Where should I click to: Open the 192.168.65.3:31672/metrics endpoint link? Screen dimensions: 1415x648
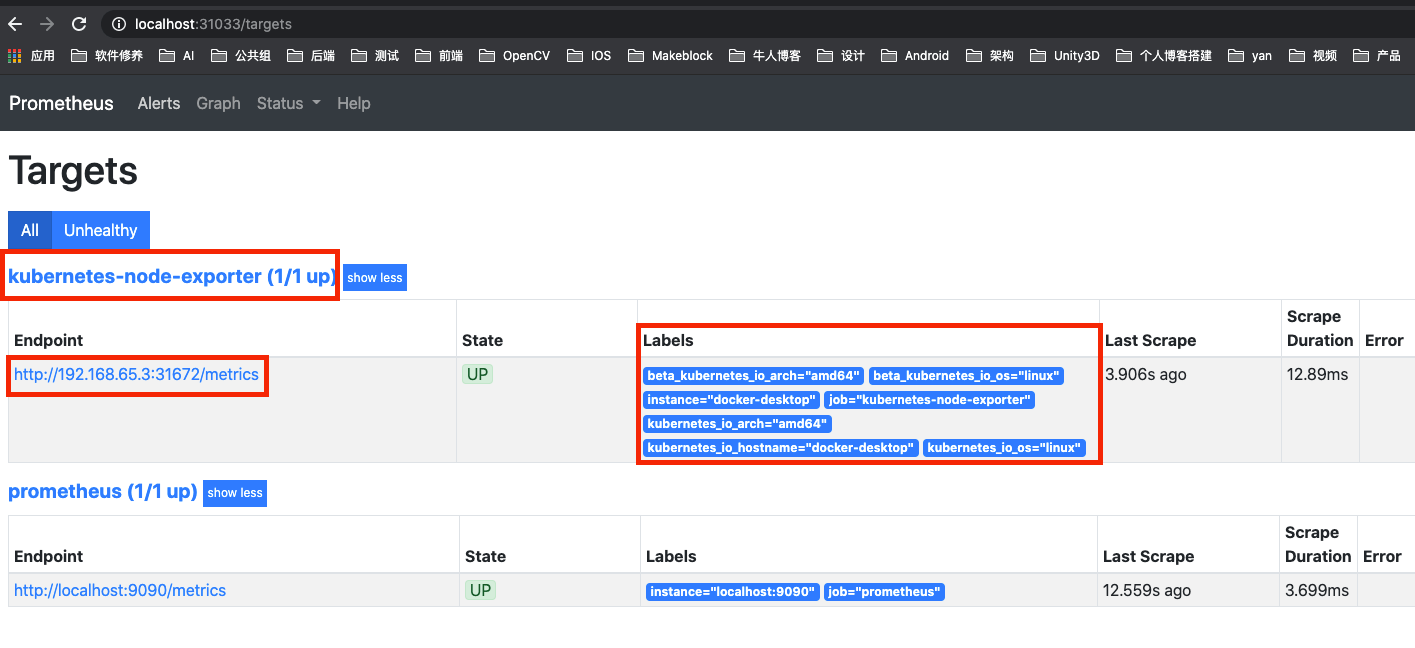136,375
